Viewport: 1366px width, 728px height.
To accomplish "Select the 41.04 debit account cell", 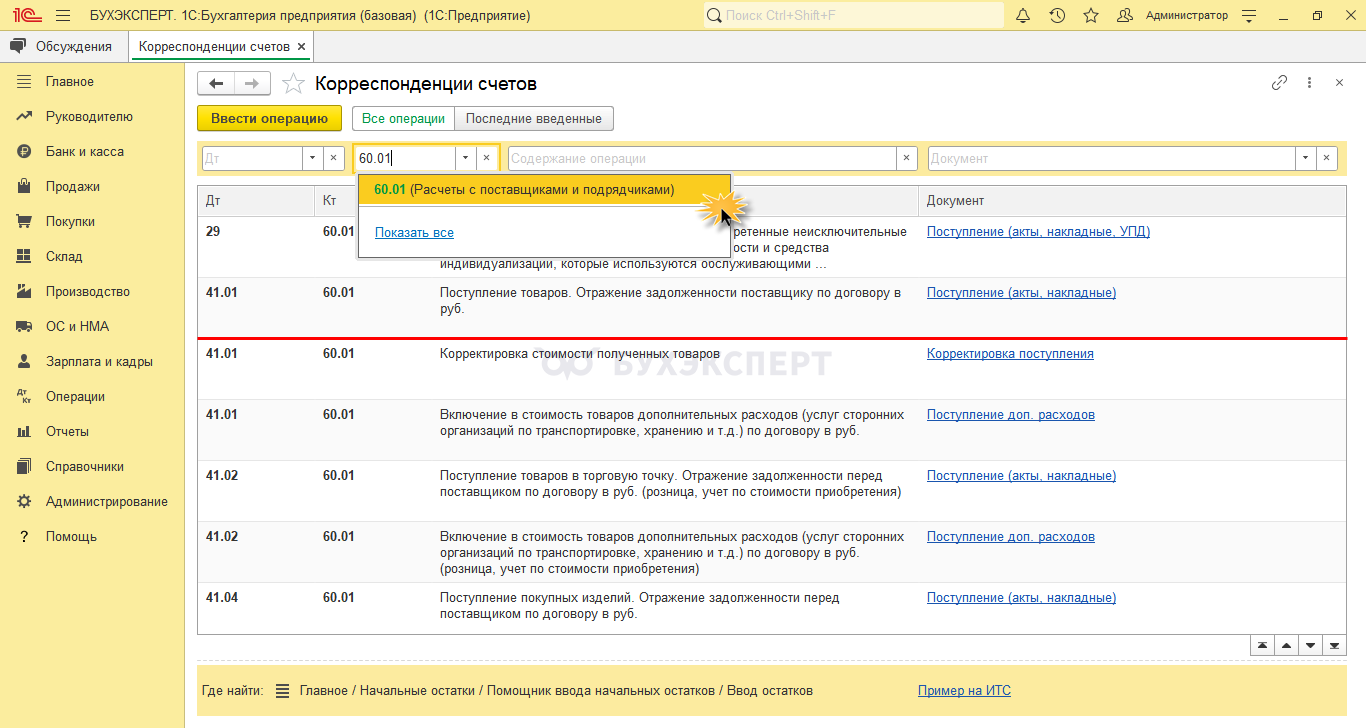I will pos(222,597).
